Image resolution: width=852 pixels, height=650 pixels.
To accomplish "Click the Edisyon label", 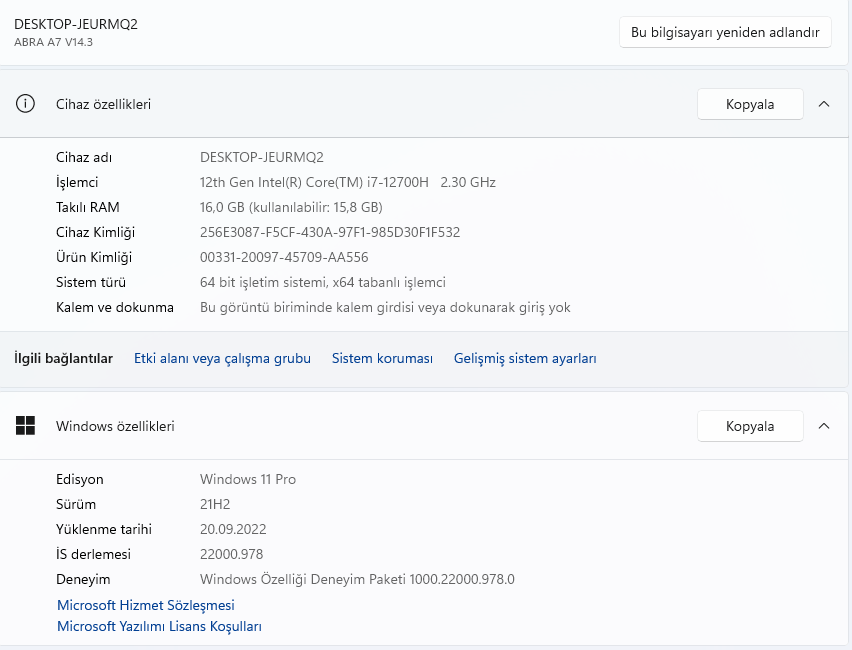I will (79, 479).
